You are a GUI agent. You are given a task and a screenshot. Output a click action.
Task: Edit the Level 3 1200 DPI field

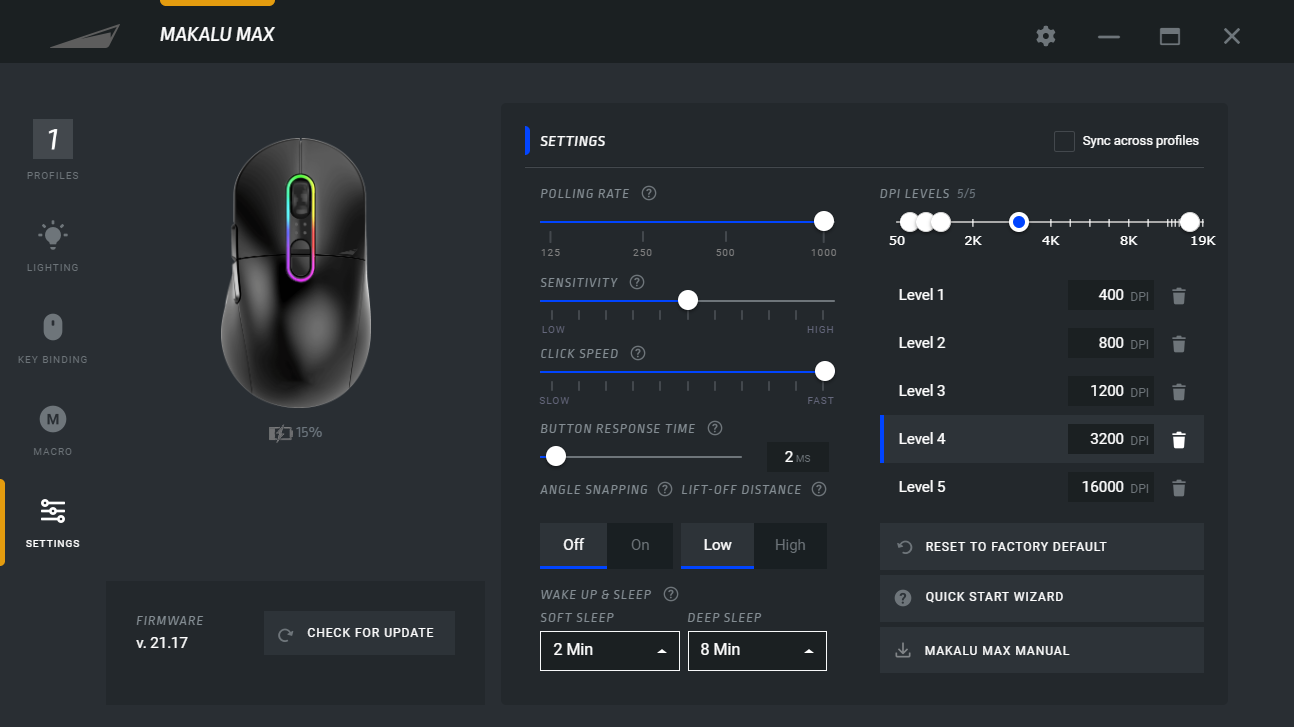pos(1110,391)
